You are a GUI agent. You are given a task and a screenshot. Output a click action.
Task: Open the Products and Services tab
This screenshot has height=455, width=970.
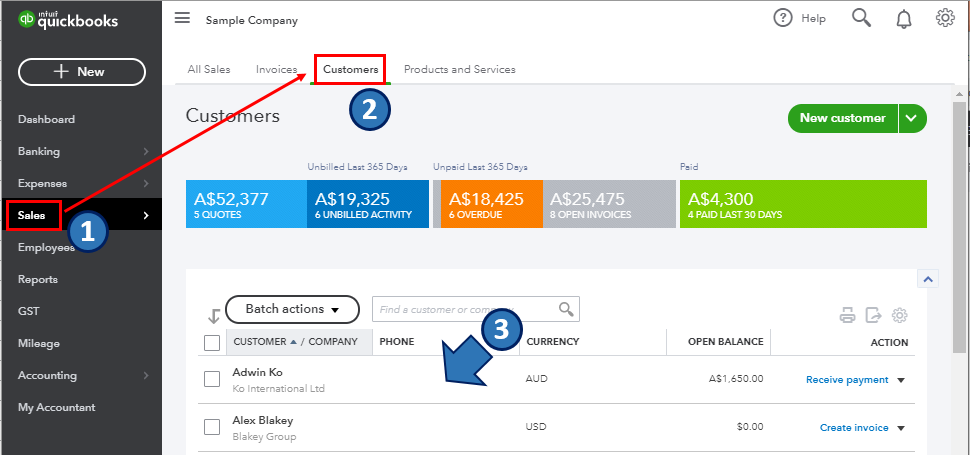(x=459, y=70)
